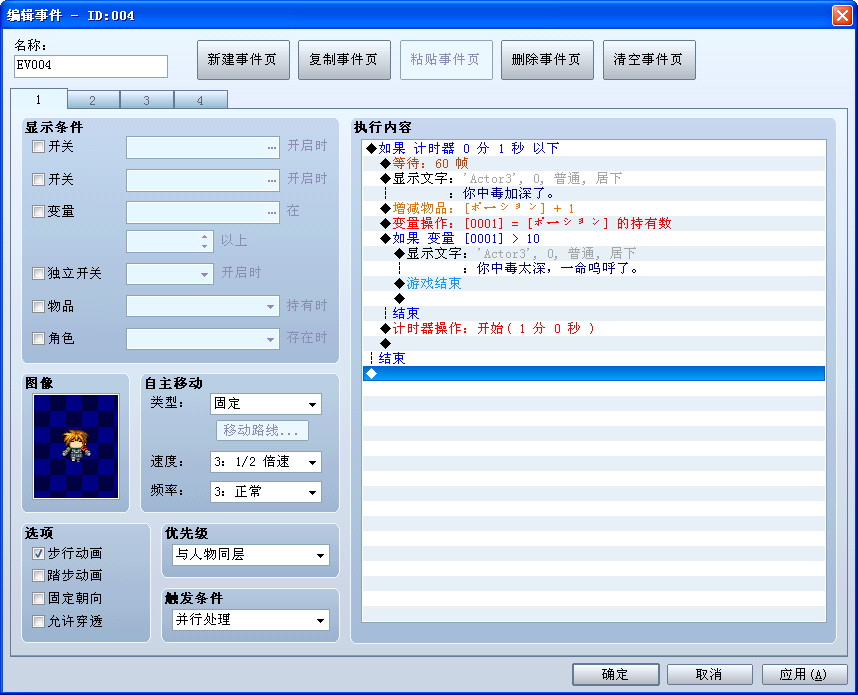Image resolution: width=858 pixels, height=695 pixels.
Task: Check the 物品 condition box
Action: tap(38, 306)
